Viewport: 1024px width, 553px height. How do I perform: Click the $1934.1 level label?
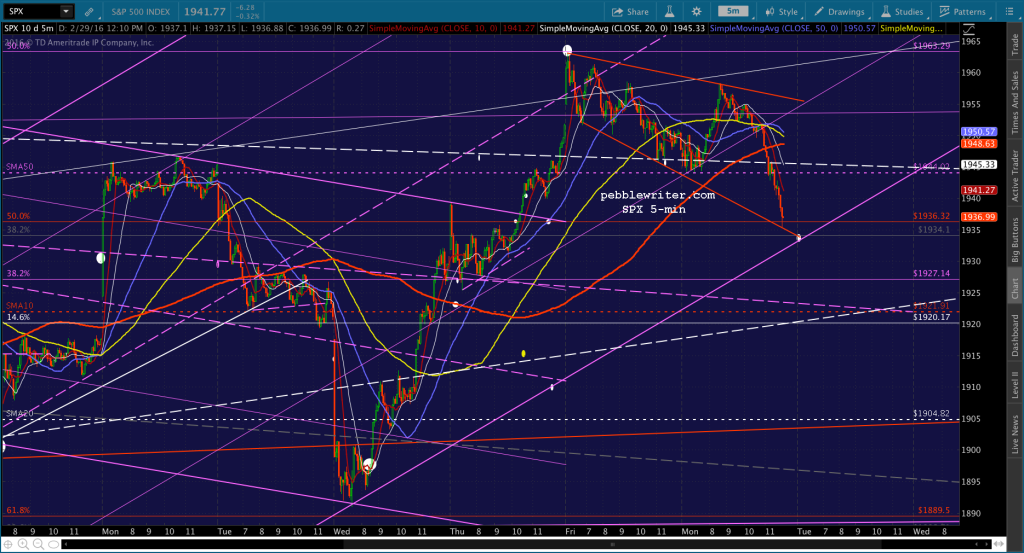[x=934, y=230]
